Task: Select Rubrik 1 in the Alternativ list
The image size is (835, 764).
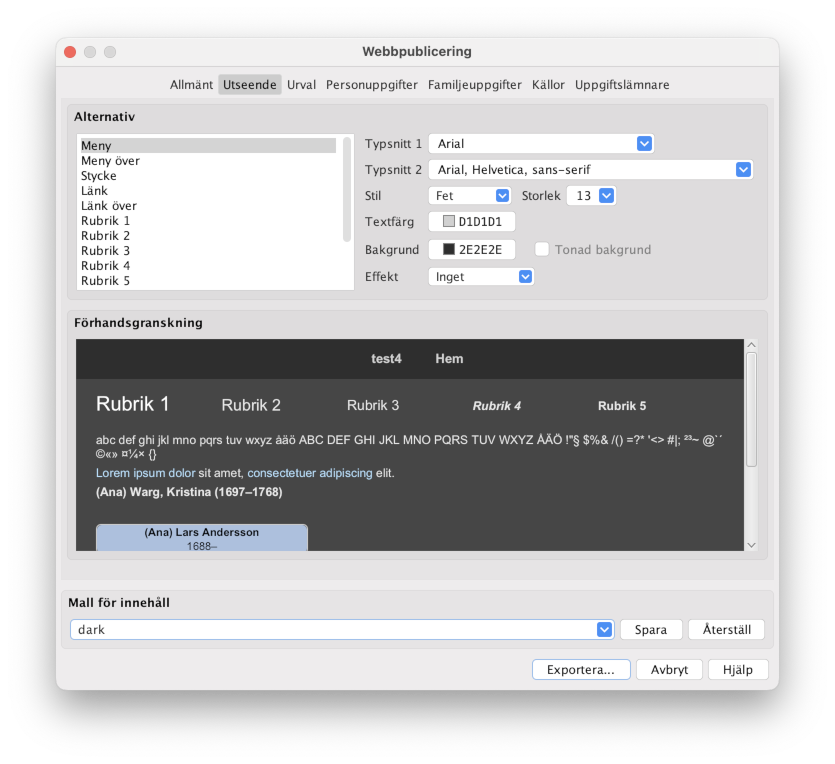Action: [106, 221]
